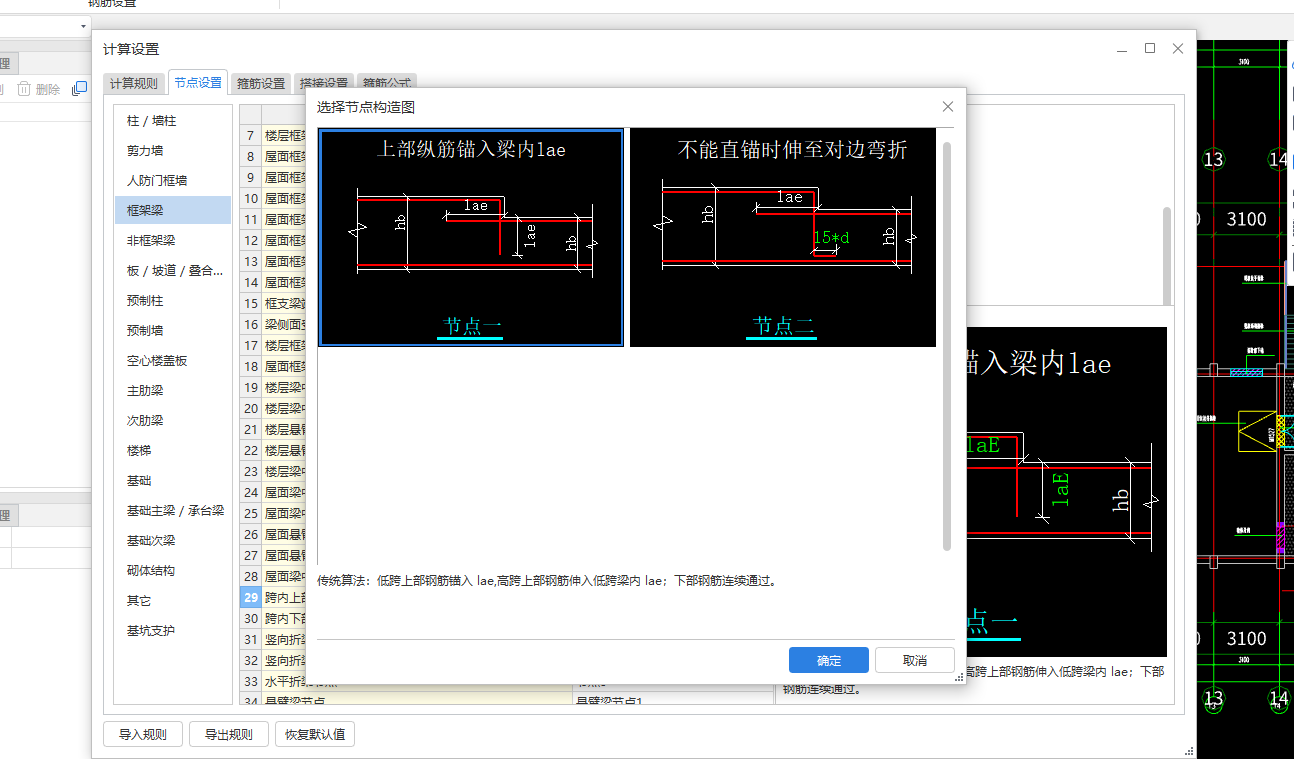Image resolution: width=1294 pixels, height=759 pixels.
Task: Select 基础 category
Action: (172, 480)
